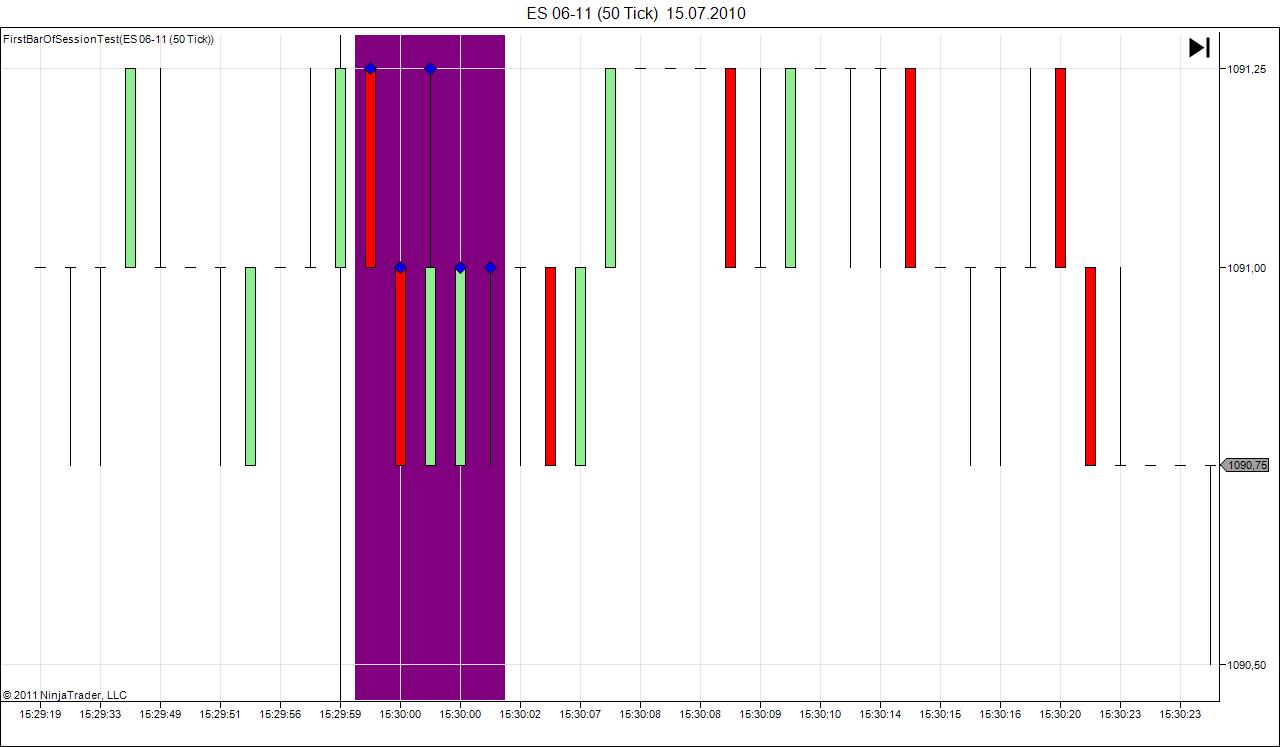Click the 15:30:09 time axis label
This screenshot has width=1280, height=747.
[x=760, y=714]
